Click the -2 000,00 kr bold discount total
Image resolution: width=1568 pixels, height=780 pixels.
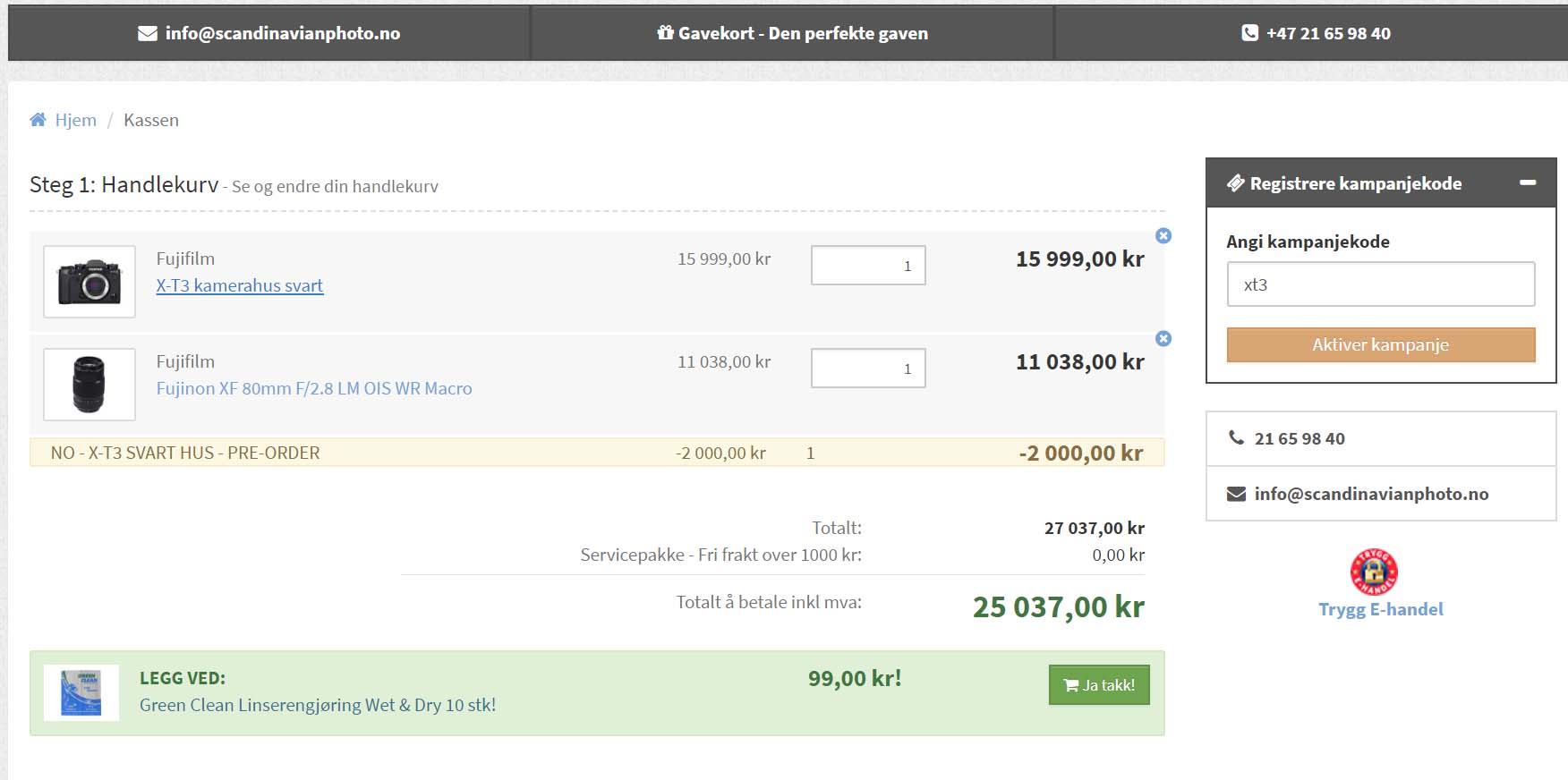(1081, 454)
